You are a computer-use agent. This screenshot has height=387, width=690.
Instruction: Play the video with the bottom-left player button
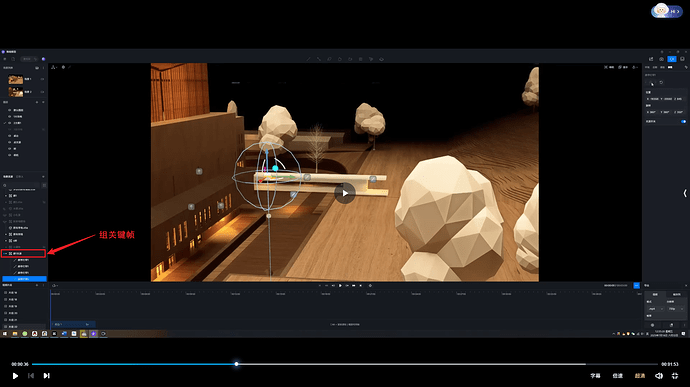(x=15, y=376)
